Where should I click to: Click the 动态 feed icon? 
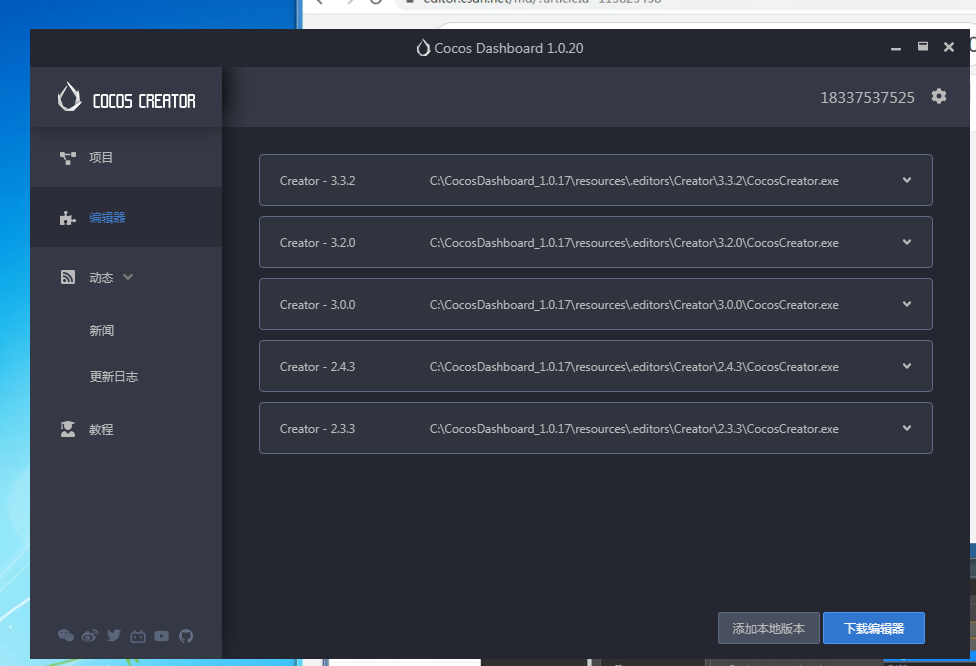pos(68,277)
